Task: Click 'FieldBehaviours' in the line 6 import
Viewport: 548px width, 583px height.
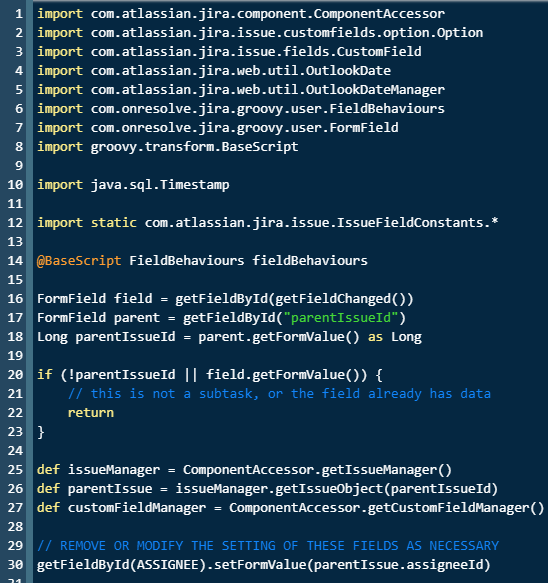Action: [387, 109]
